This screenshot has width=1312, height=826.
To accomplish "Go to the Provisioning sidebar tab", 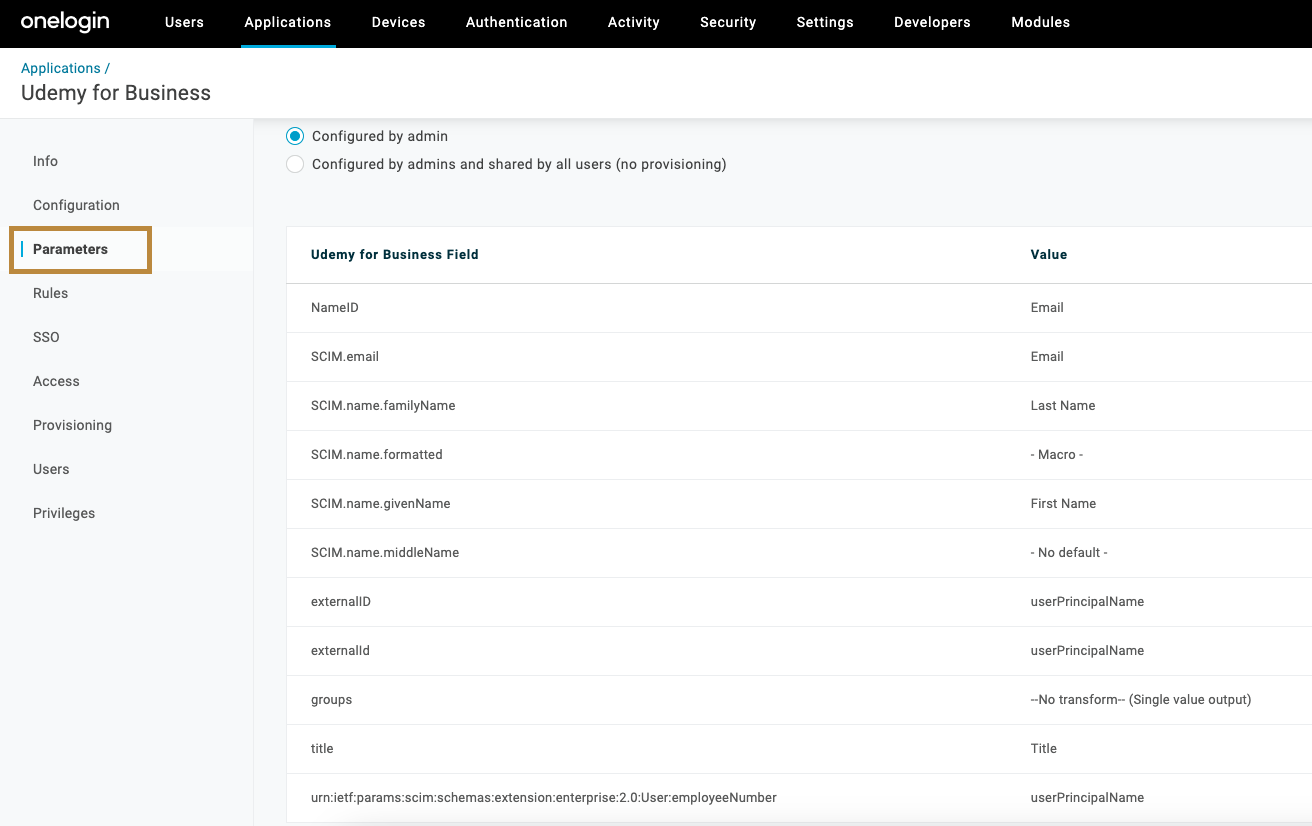I will click(72, 425).
